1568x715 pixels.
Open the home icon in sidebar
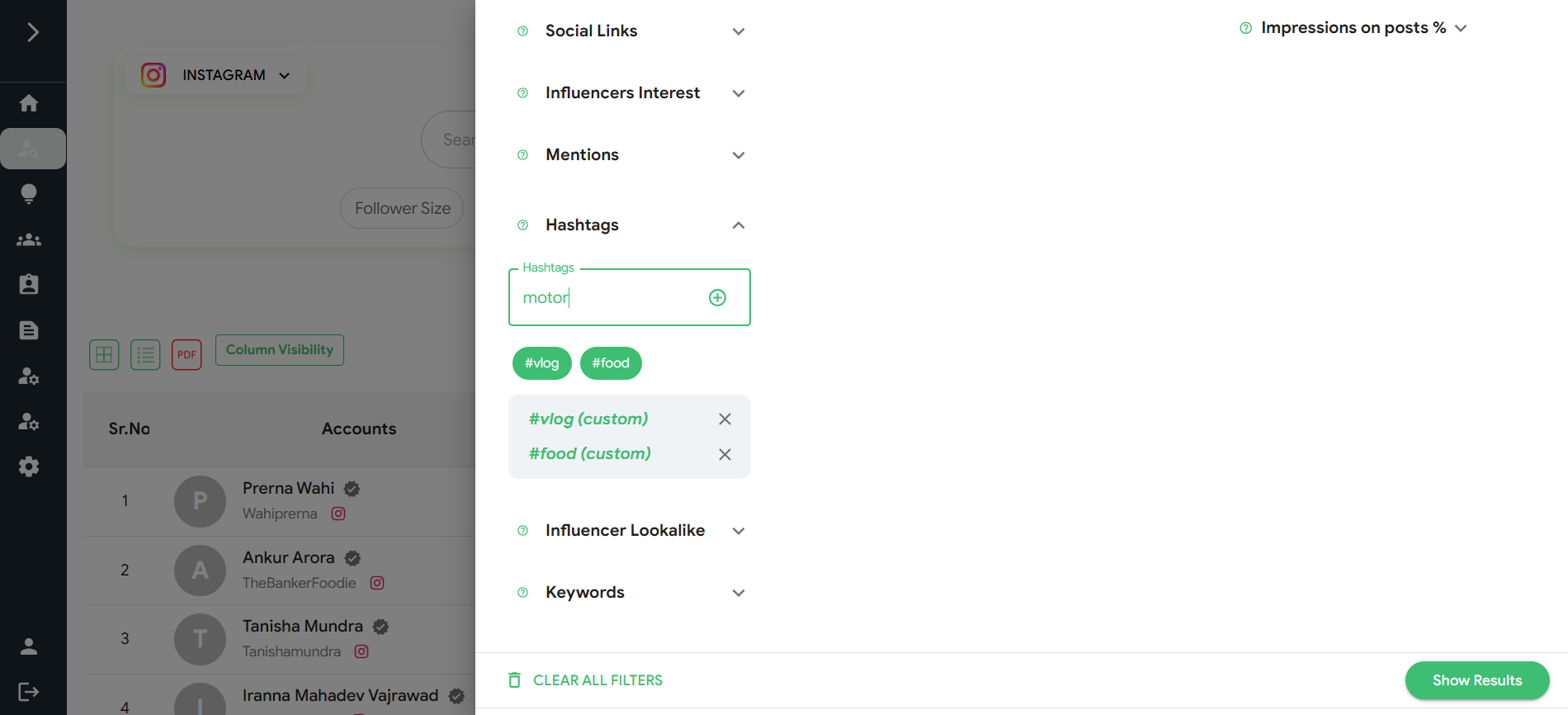[29, 103]
